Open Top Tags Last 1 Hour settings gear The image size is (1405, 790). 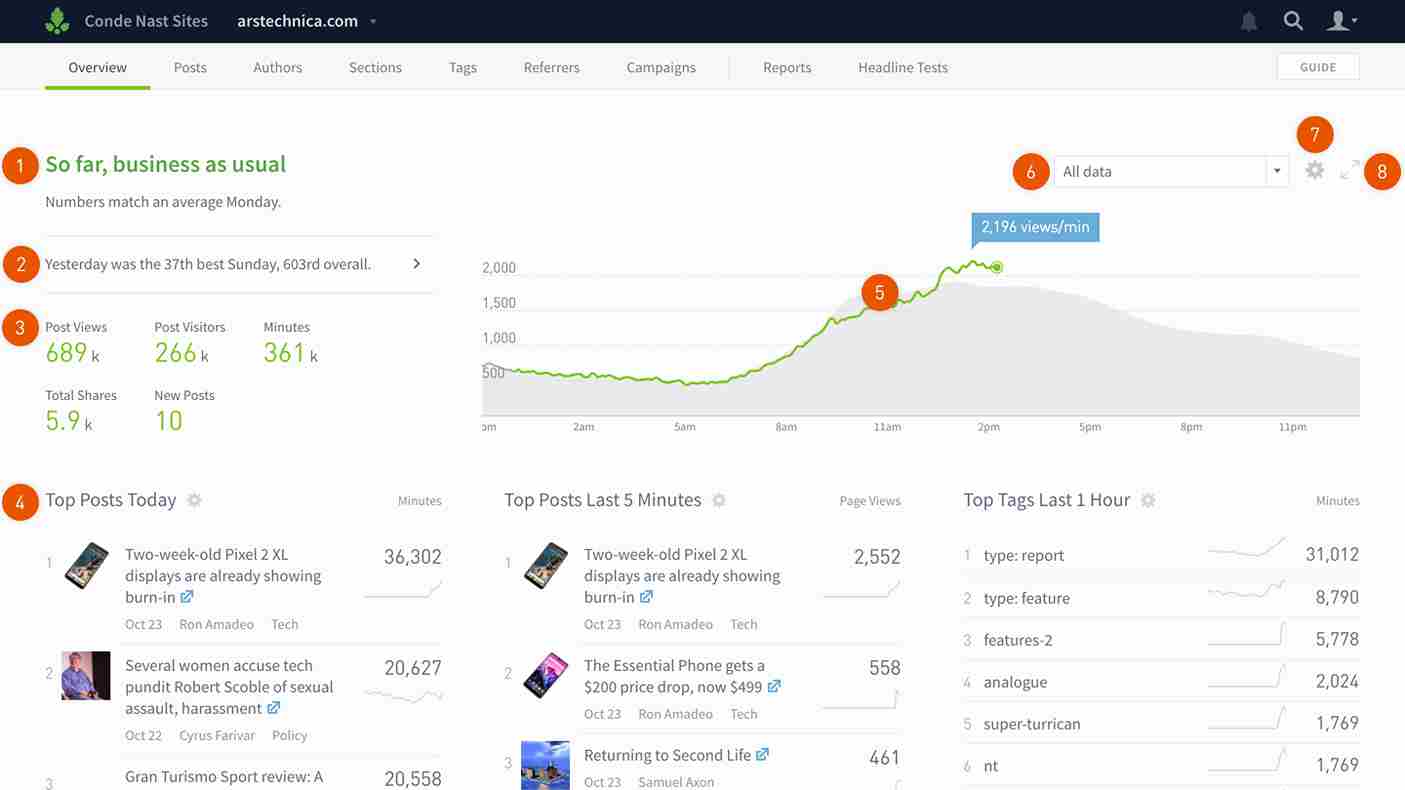click(x=1147, y=498)
